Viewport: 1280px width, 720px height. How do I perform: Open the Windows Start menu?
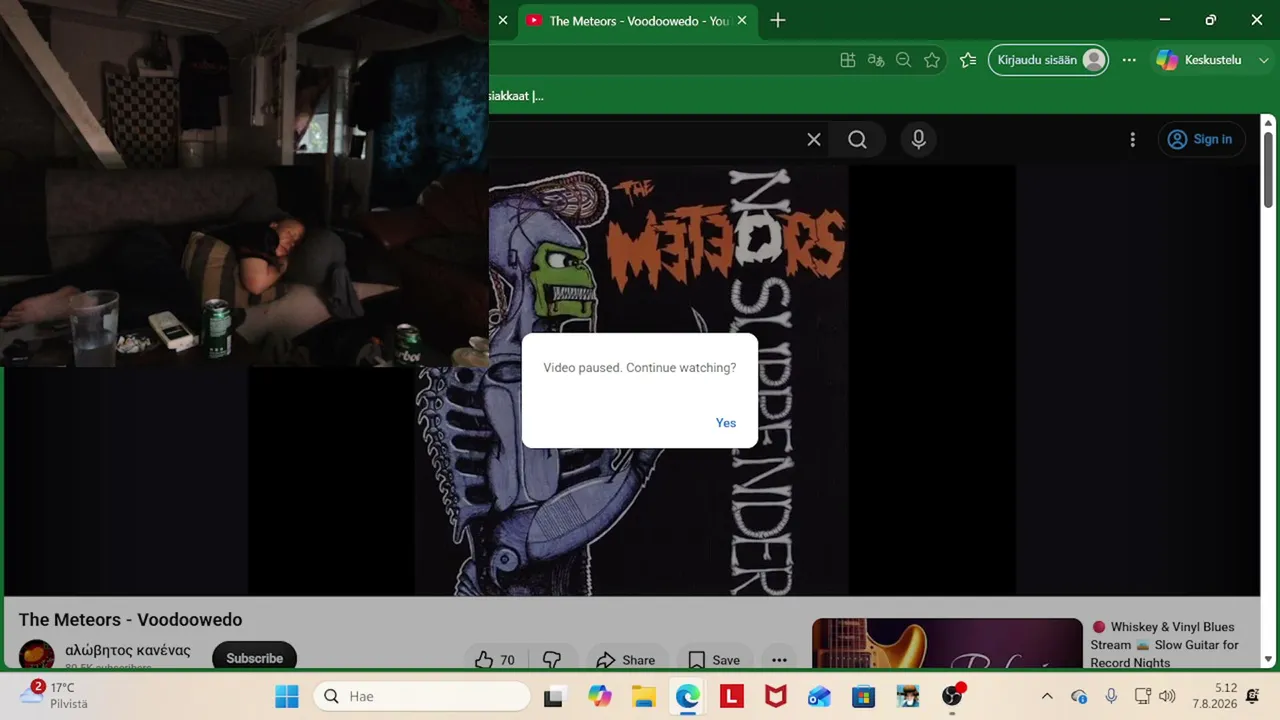(x=286, y=696)
